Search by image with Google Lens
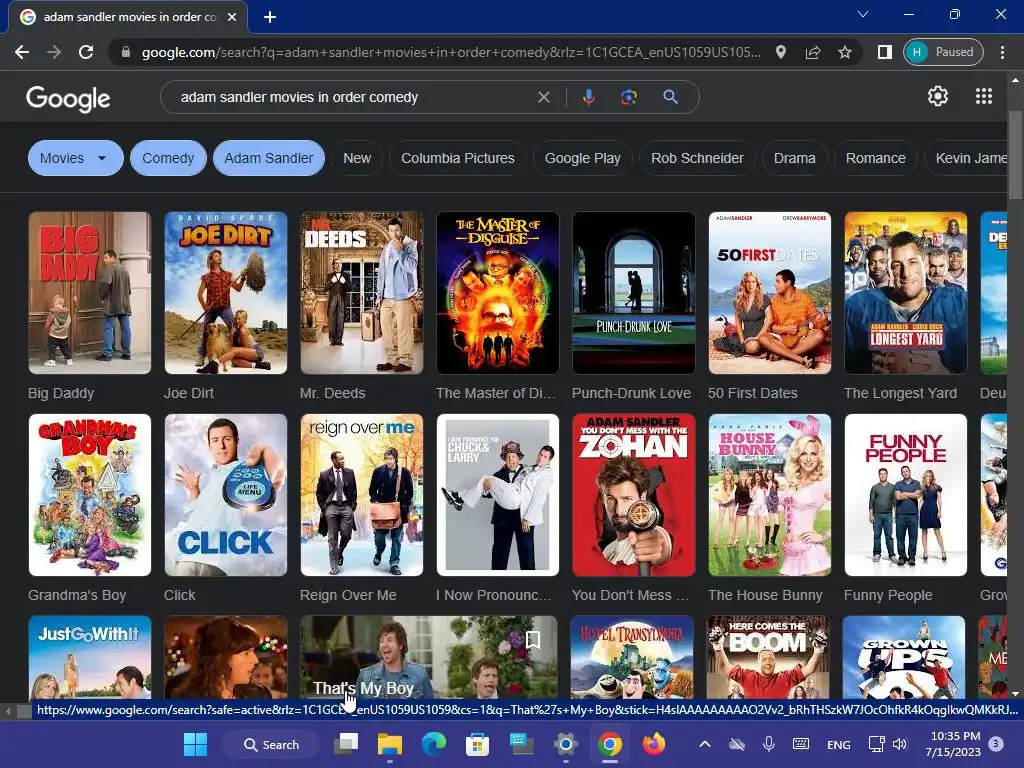The height and width of the screenshot is (768, 1024). (628, 97)
